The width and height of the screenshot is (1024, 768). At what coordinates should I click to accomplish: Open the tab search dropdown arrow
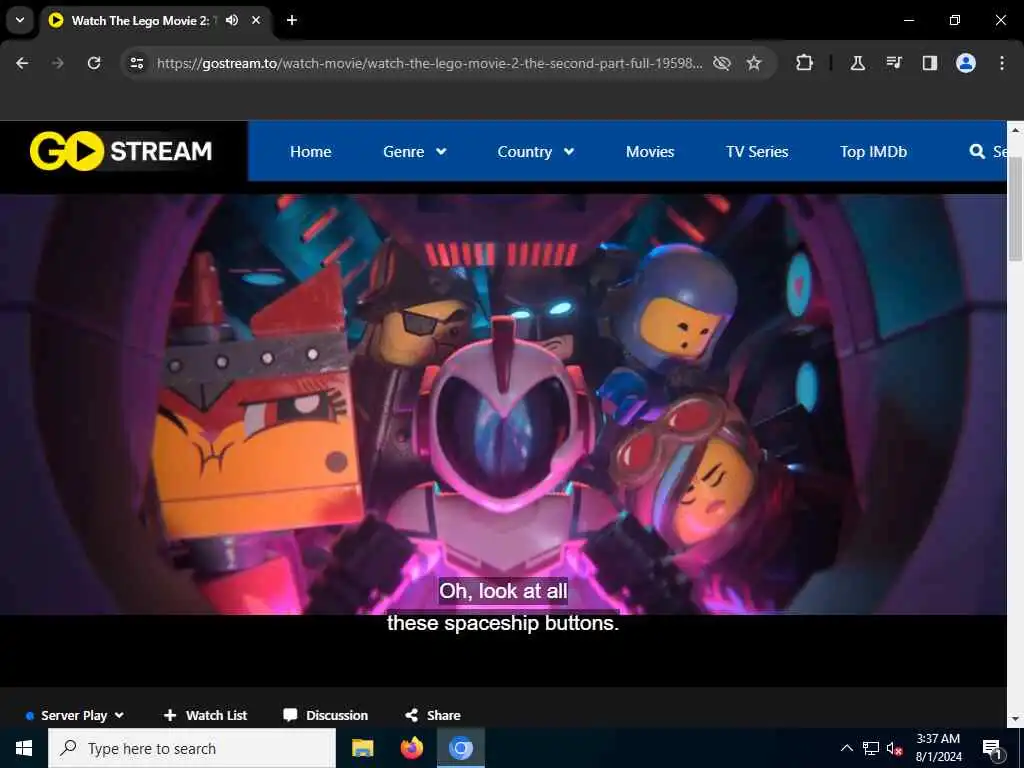pos(20,20)
